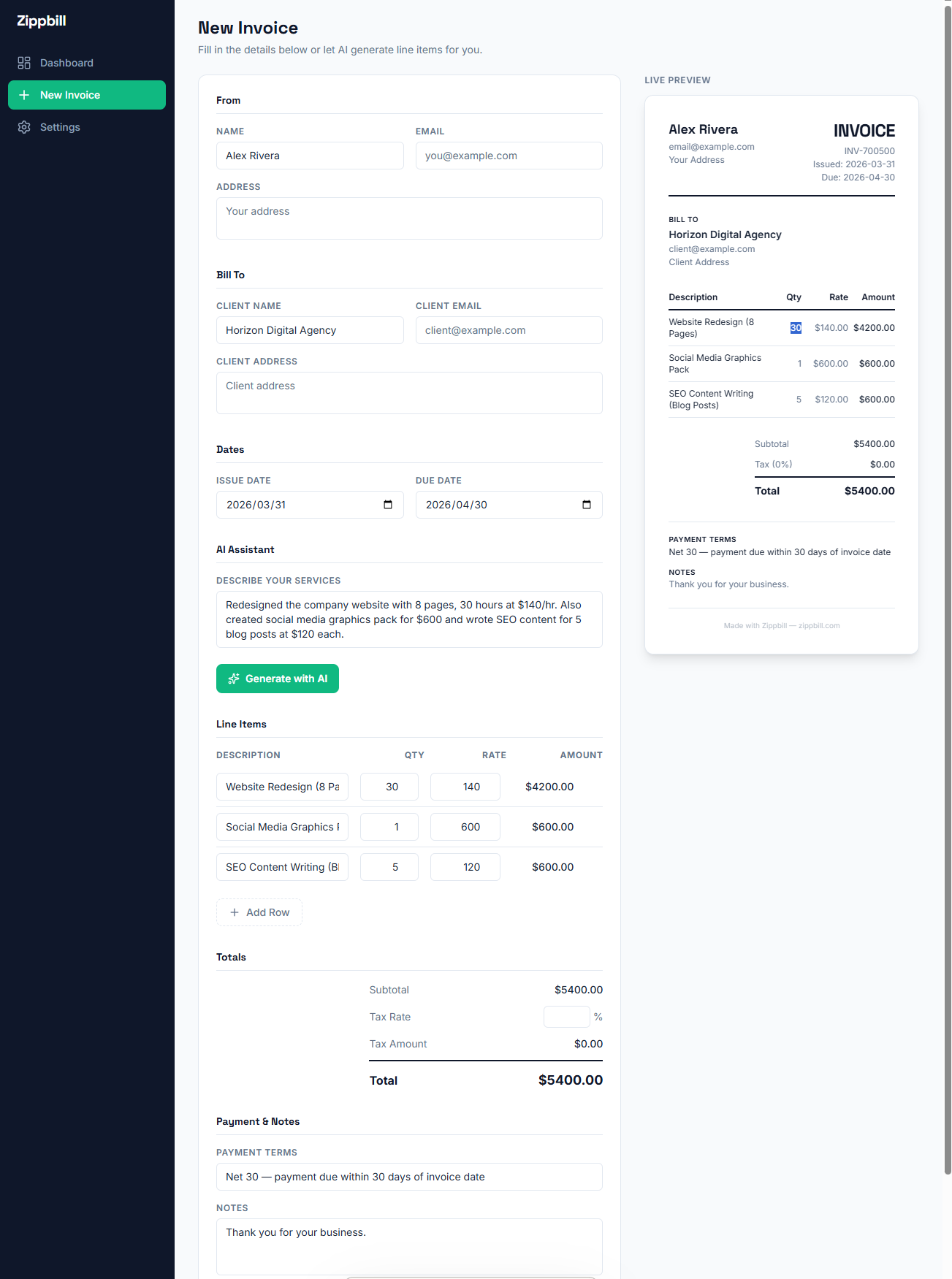Edit the rate 600 field

click(x=465, y=827)
